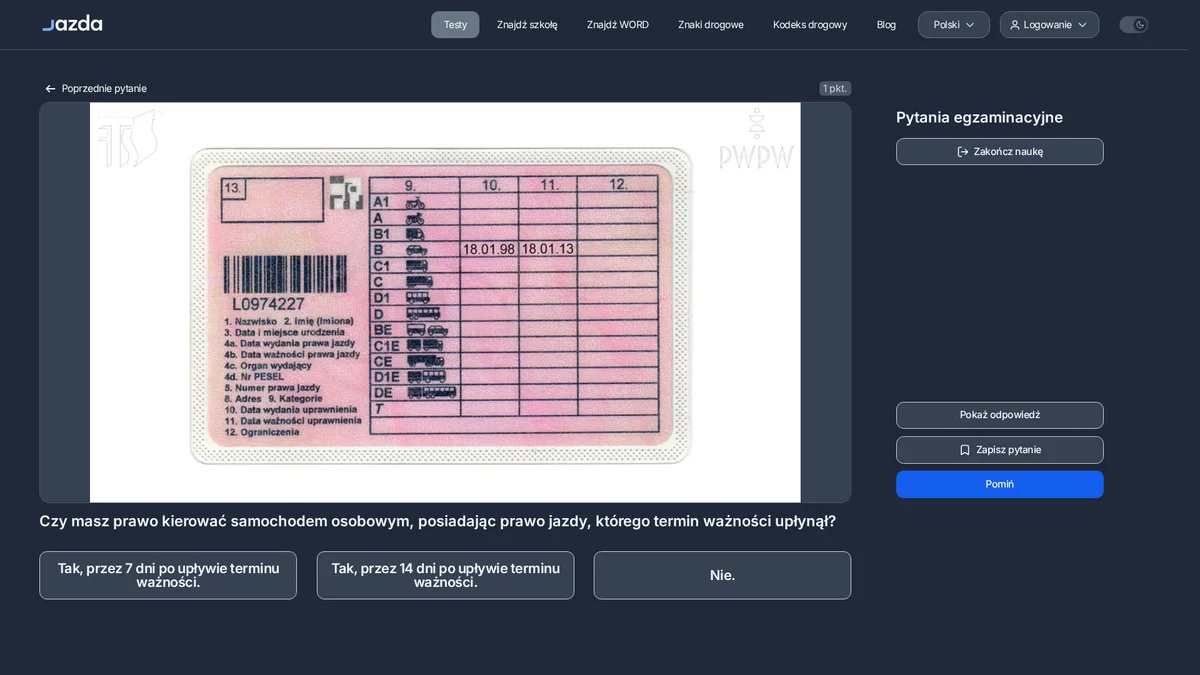Image resolution: width=1200 pixels, height=675 pixels.
Task: Choose answer 'Nie.'
Action: [x=722, y=575]
